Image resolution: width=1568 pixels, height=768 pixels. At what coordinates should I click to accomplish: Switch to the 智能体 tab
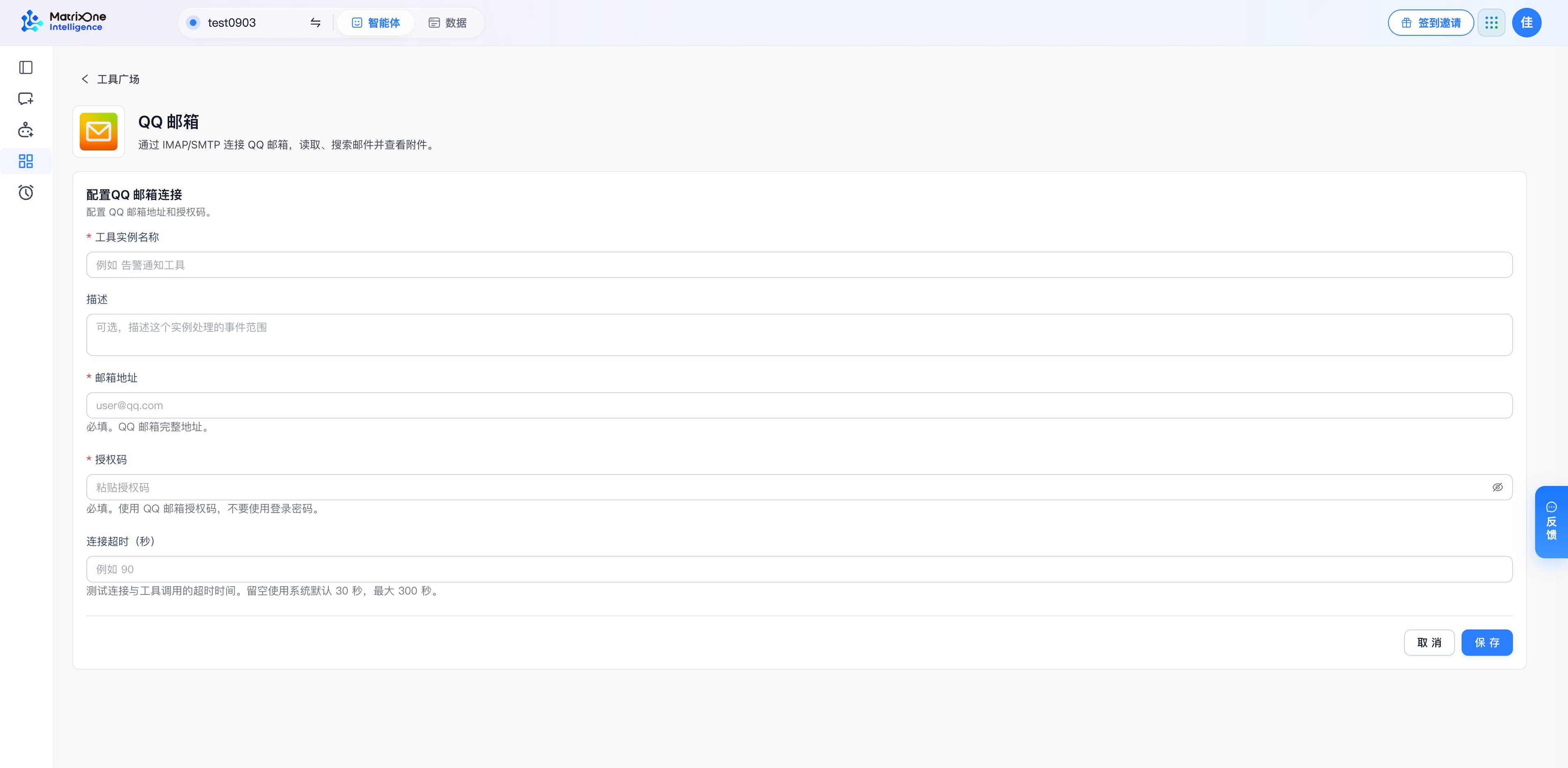pyautogui.click(x=376, y=23)
